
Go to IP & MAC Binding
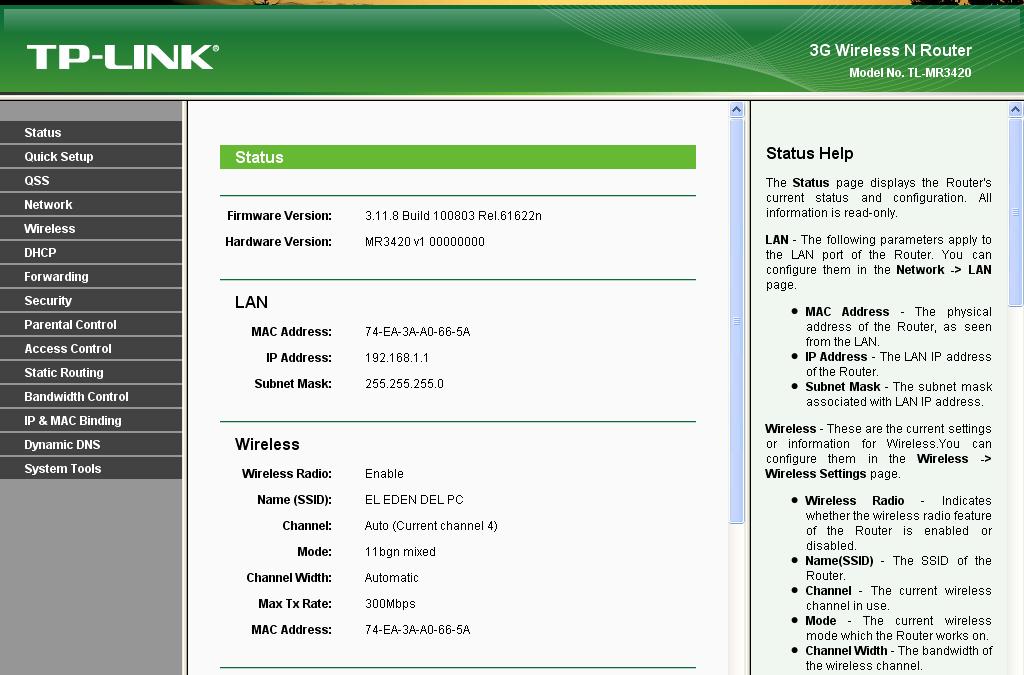91,420
